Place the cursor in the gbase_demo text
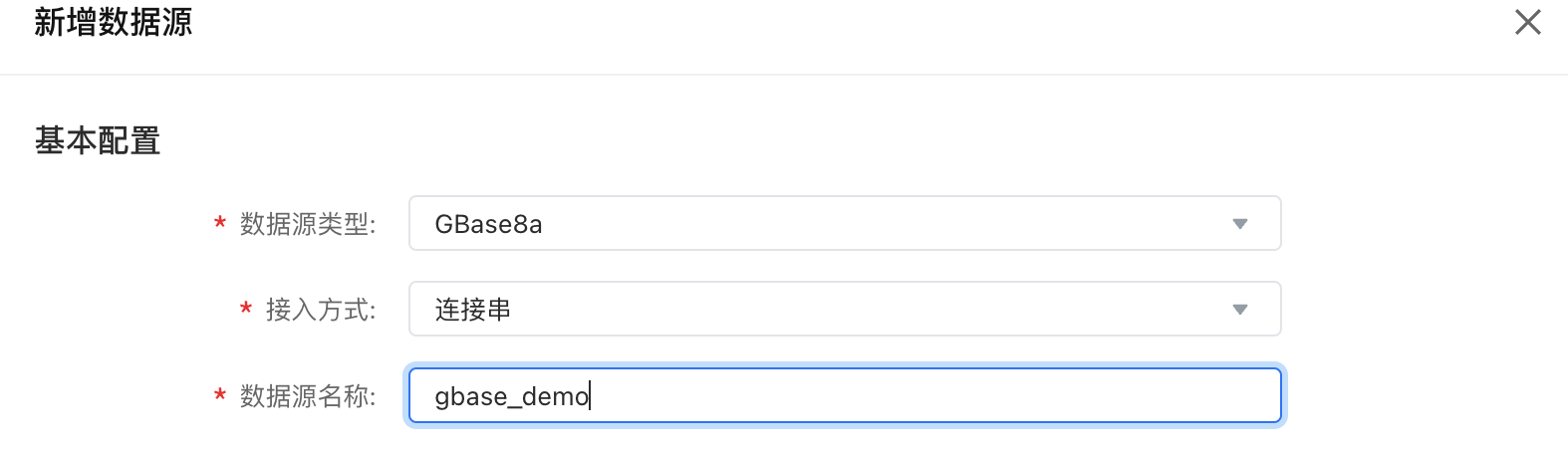The width and height of the screenshot is (1568, 452). pos(511,396)
